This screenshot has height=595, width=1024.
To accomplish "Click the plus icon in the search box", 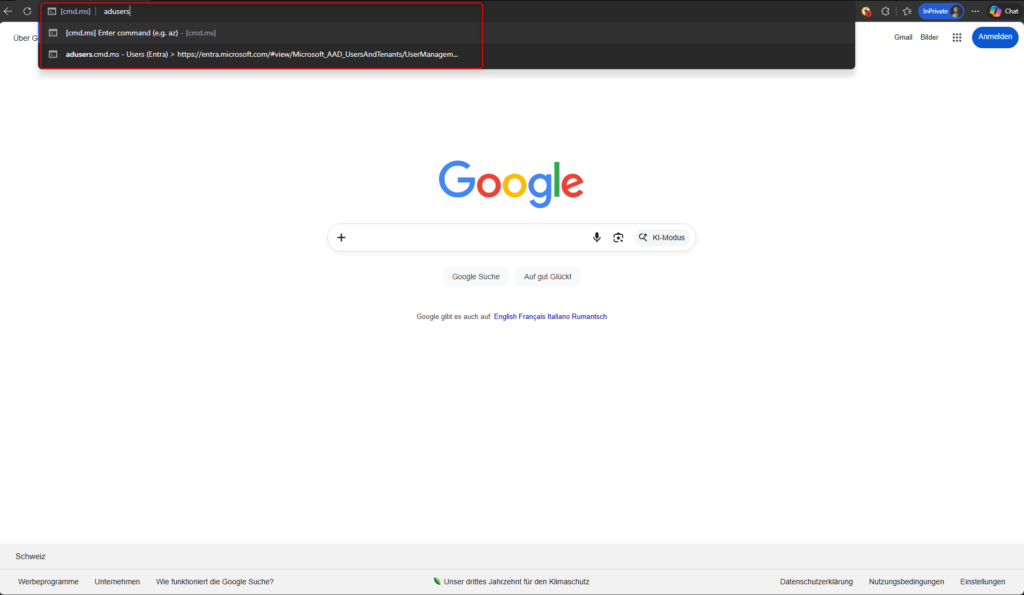I will click(x=341, y=237).
